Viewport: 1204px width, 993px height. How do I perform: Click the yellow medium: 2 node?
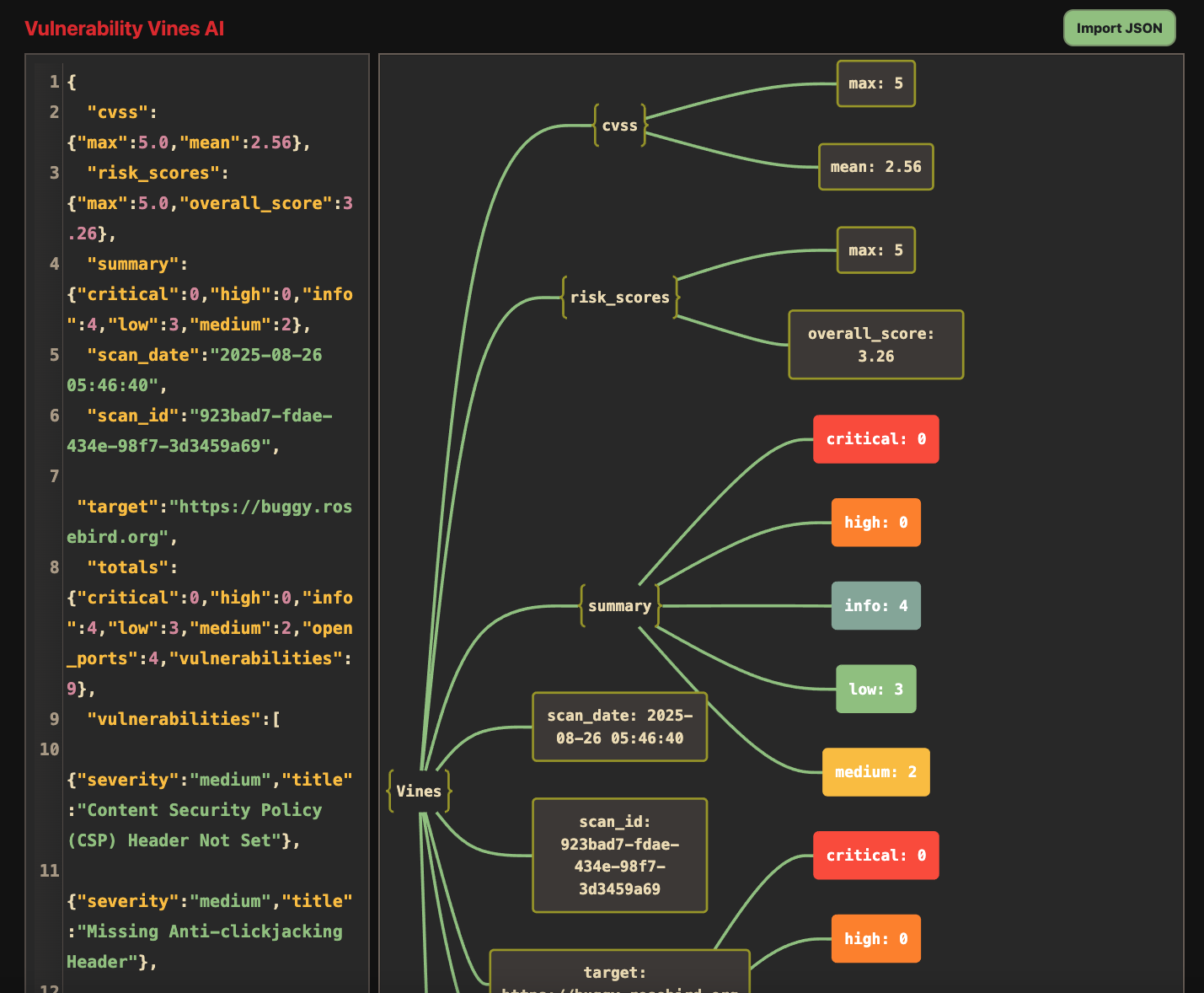(x=875, y=772)
